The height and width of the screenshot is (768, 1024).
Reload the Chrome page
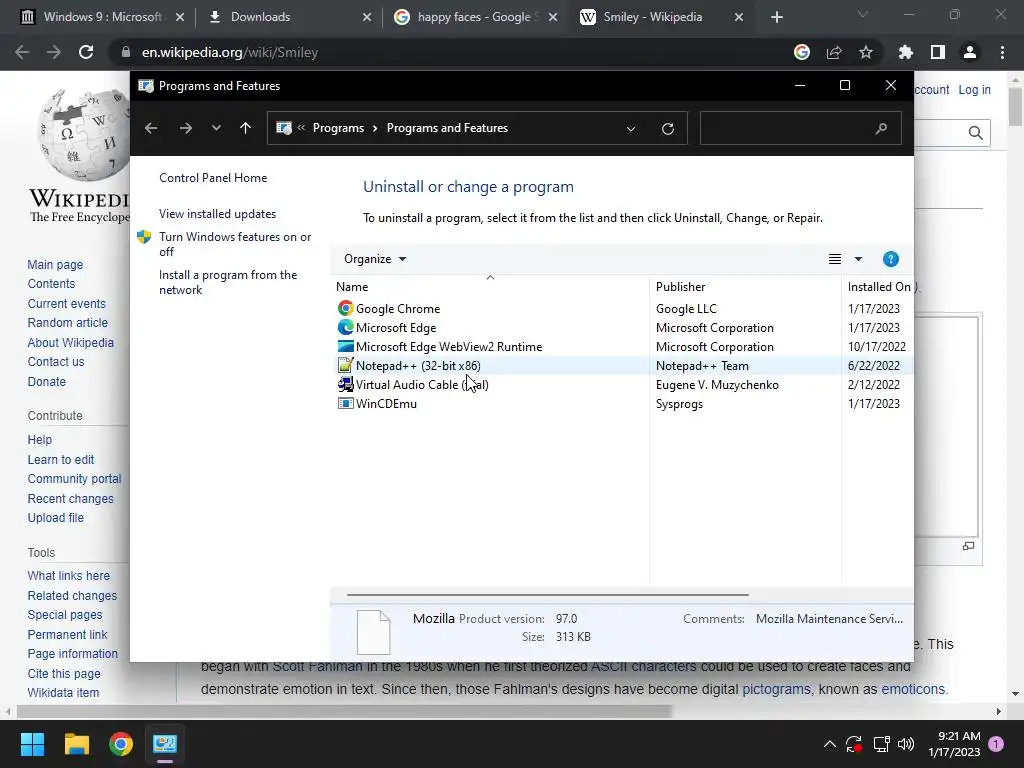coord(86,52)
